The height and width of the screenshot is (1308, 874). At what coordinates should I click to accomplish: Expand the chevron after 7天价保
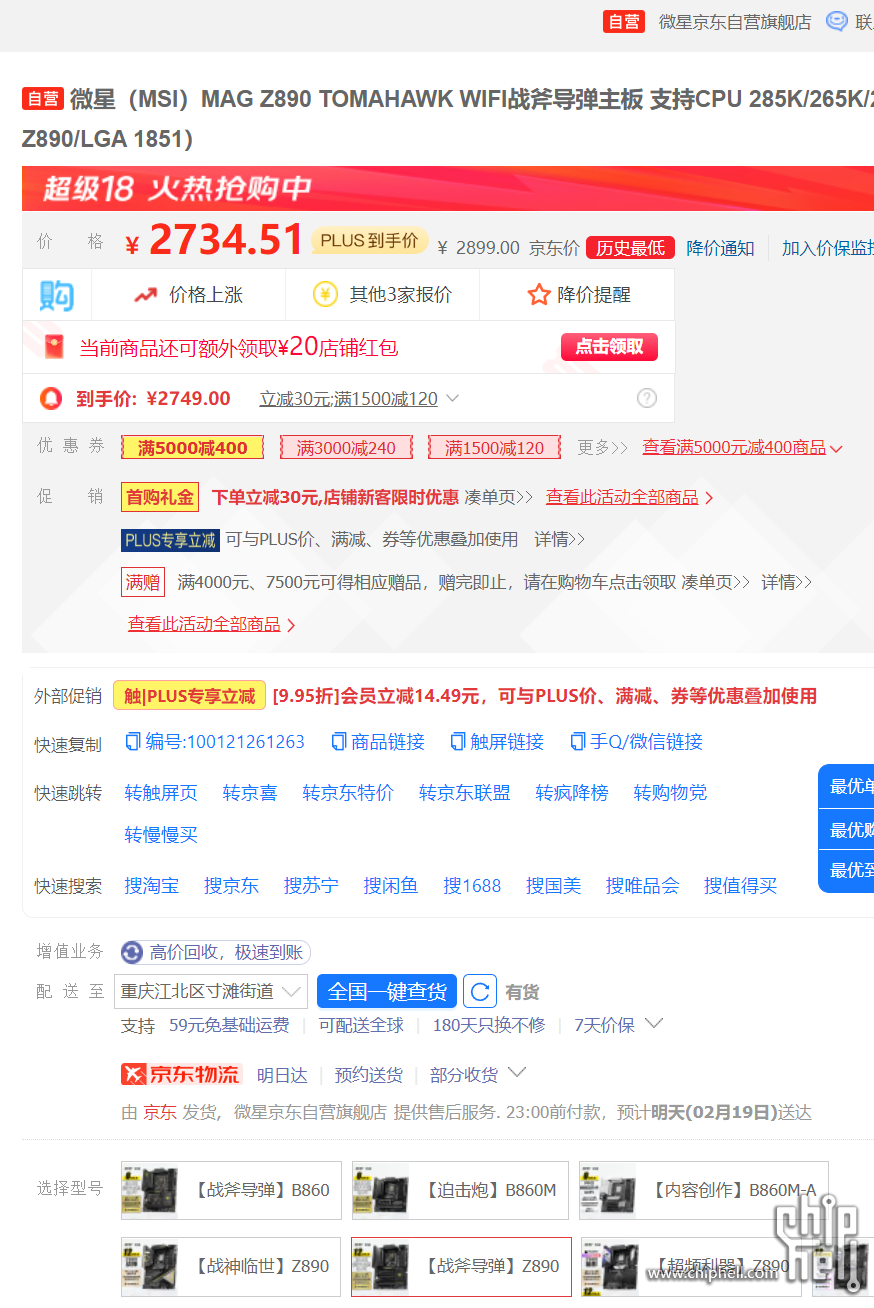[x=654, y=1024]
